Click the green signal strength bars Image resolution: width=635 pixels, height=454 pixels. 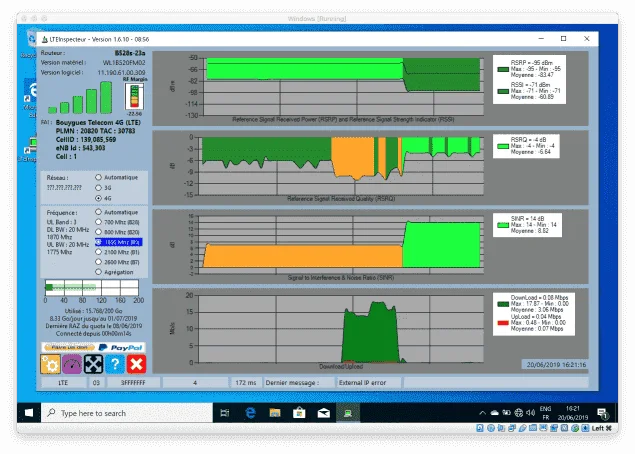pos(80,98)
